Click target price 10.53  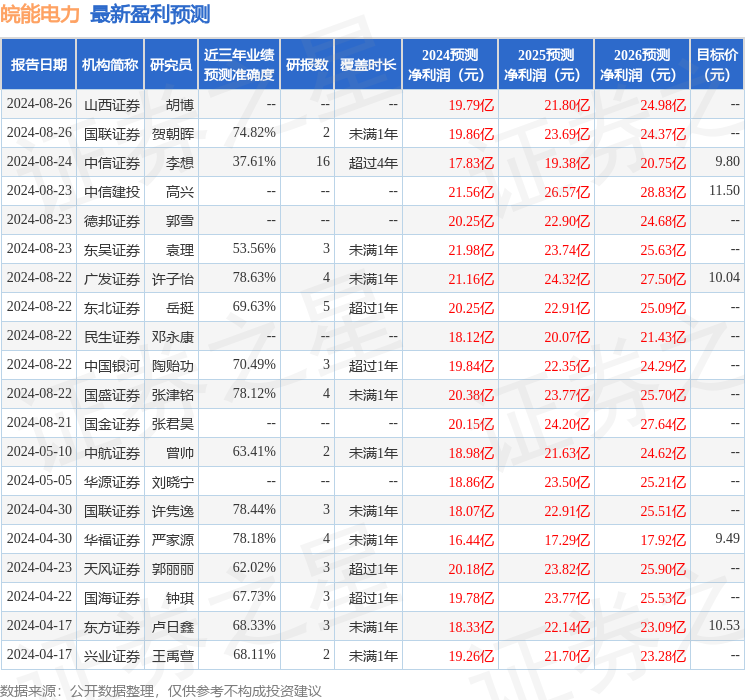[x=725, y=625]
